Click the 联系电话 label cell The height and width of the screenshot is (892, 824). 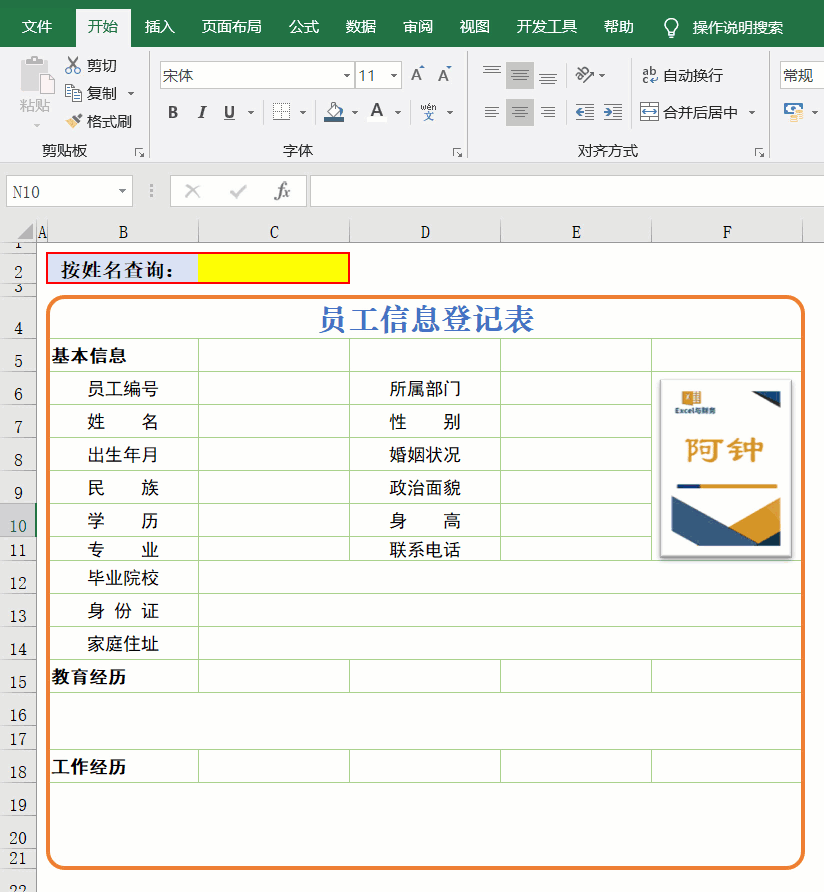coord(425,550)
